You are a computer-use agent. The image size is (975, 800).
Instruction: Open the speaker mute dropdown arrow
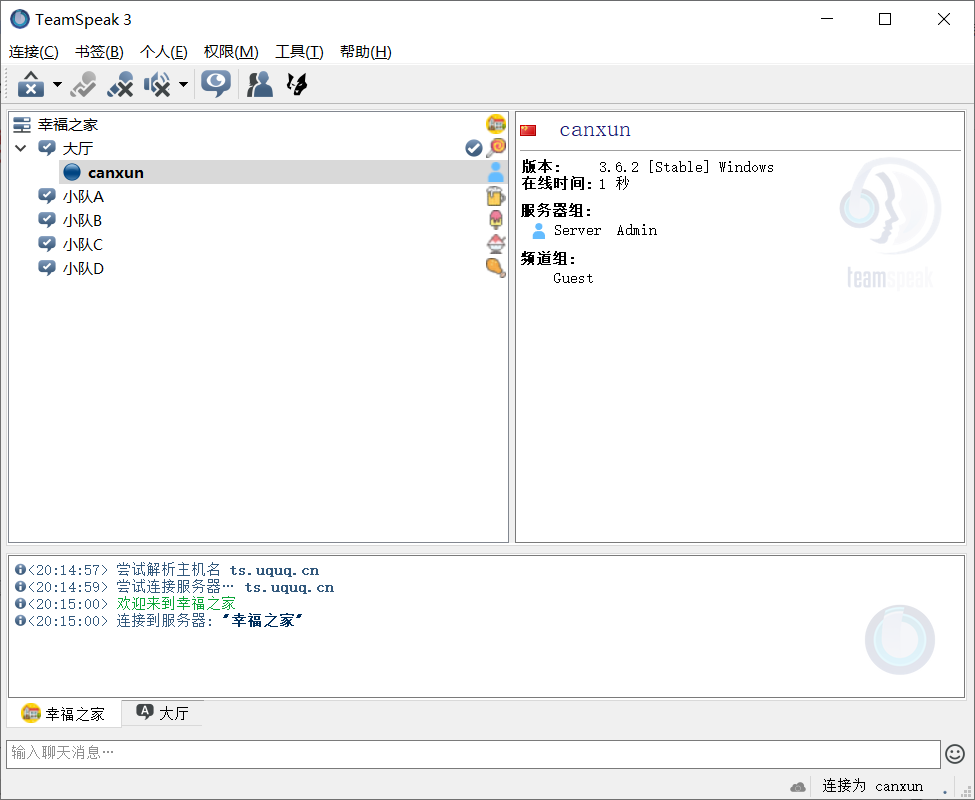[x=183, y=84]
